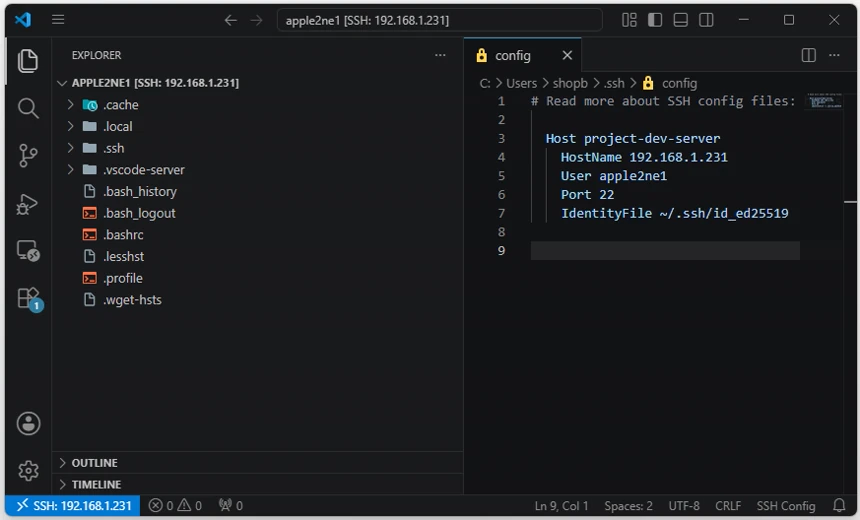Click the User apple2ne1 line
Viewport: 860px width, 520px height.
click(613, 176)
